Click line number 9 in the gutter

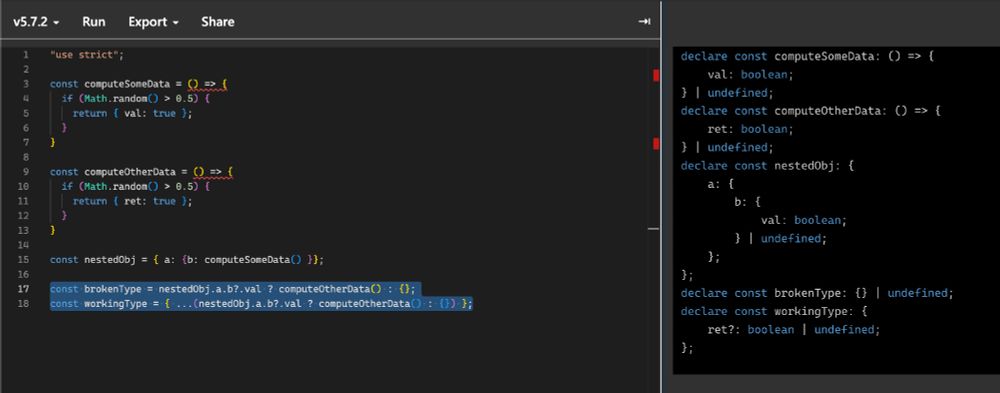[x=26, y=172]
